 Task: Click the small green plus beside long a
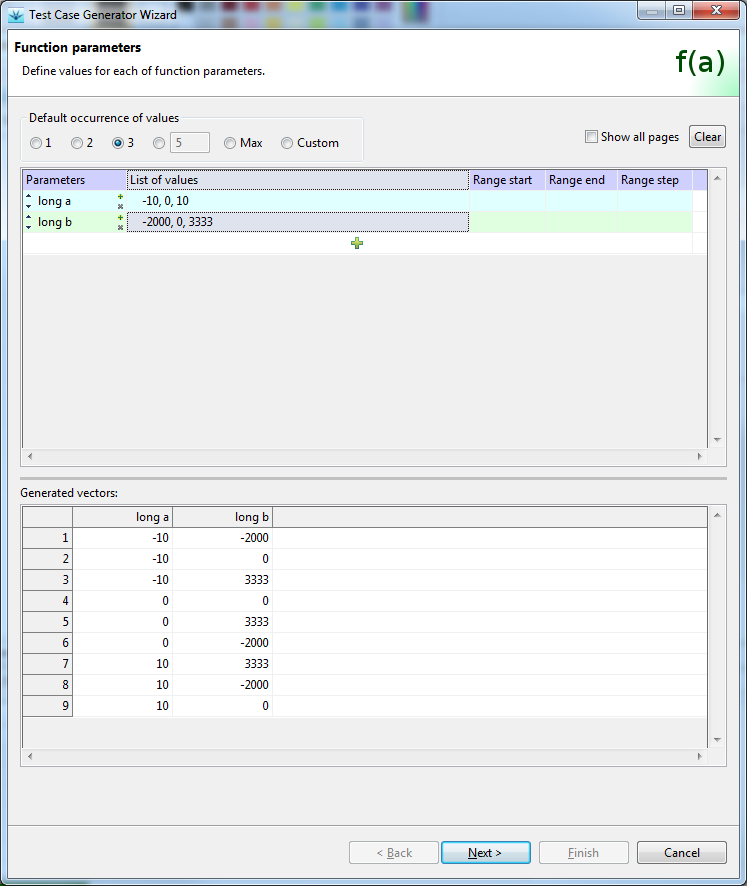[120, 196]
